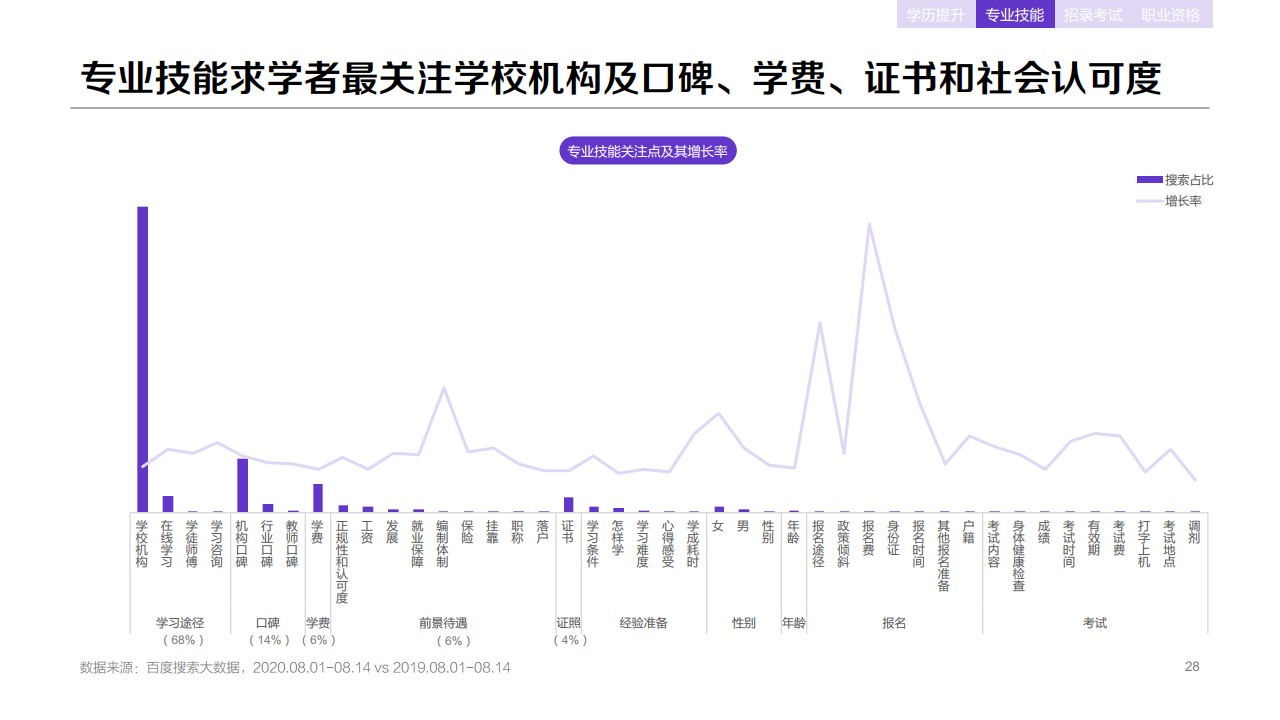1280x720 pixels.
Task: Click the 证书 bar in the chart
Action: click(568, 505)
